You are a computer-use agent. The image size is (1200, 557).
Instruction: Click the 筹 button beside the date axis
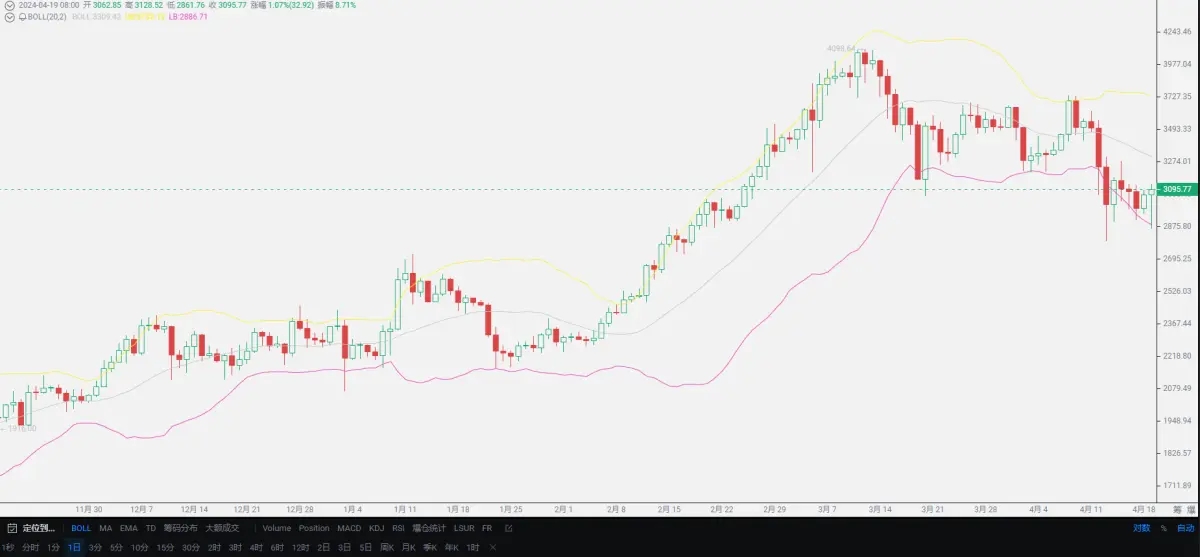pos(1177,509)
